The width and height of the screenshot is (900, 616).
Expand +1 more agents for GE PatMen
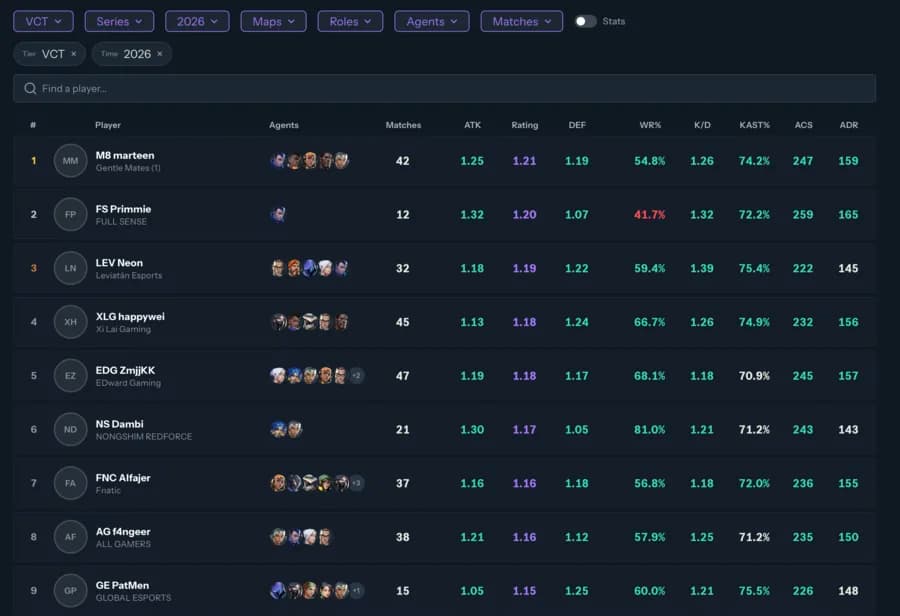pos(356,590)
